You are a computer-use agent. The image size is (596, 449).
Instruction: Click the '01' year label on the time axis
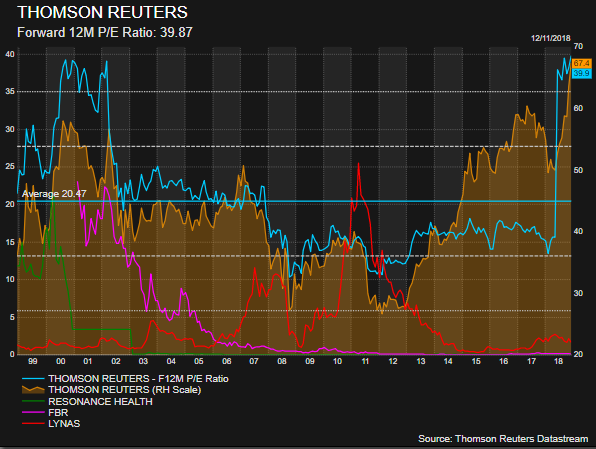(x=88, y=361)
